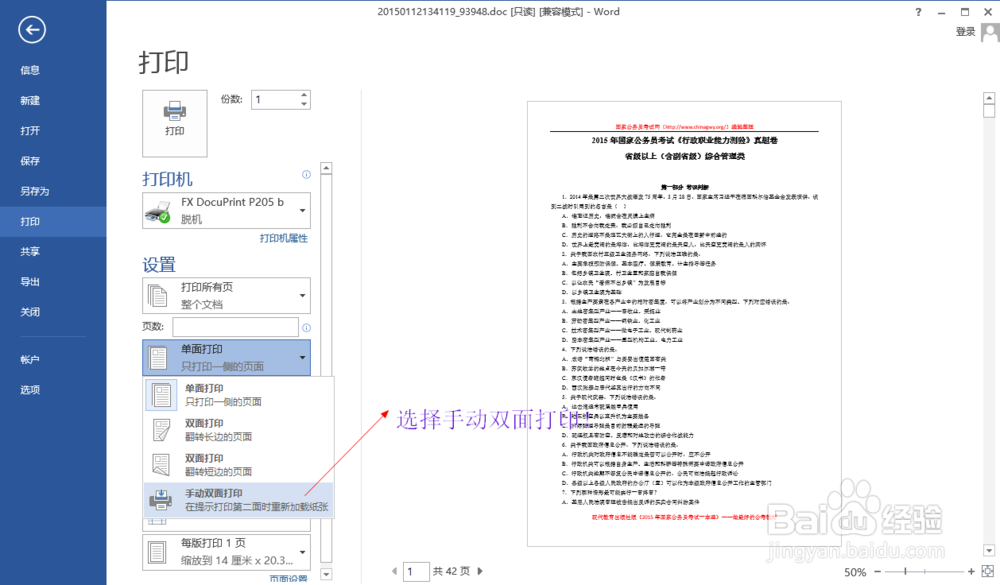1000x585 pixels.
Task: Open the 打印机属性 link
Action: tap(284, 238)
